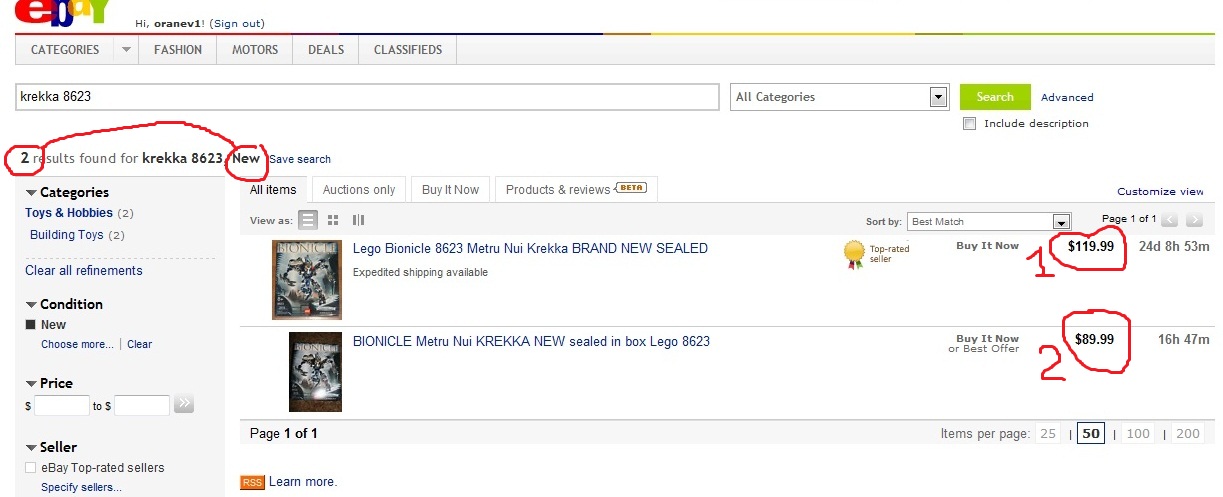The width and height of the screenshot is (1223, 497).
Task: Click Sign out link
Action: [x=237, y=23]
